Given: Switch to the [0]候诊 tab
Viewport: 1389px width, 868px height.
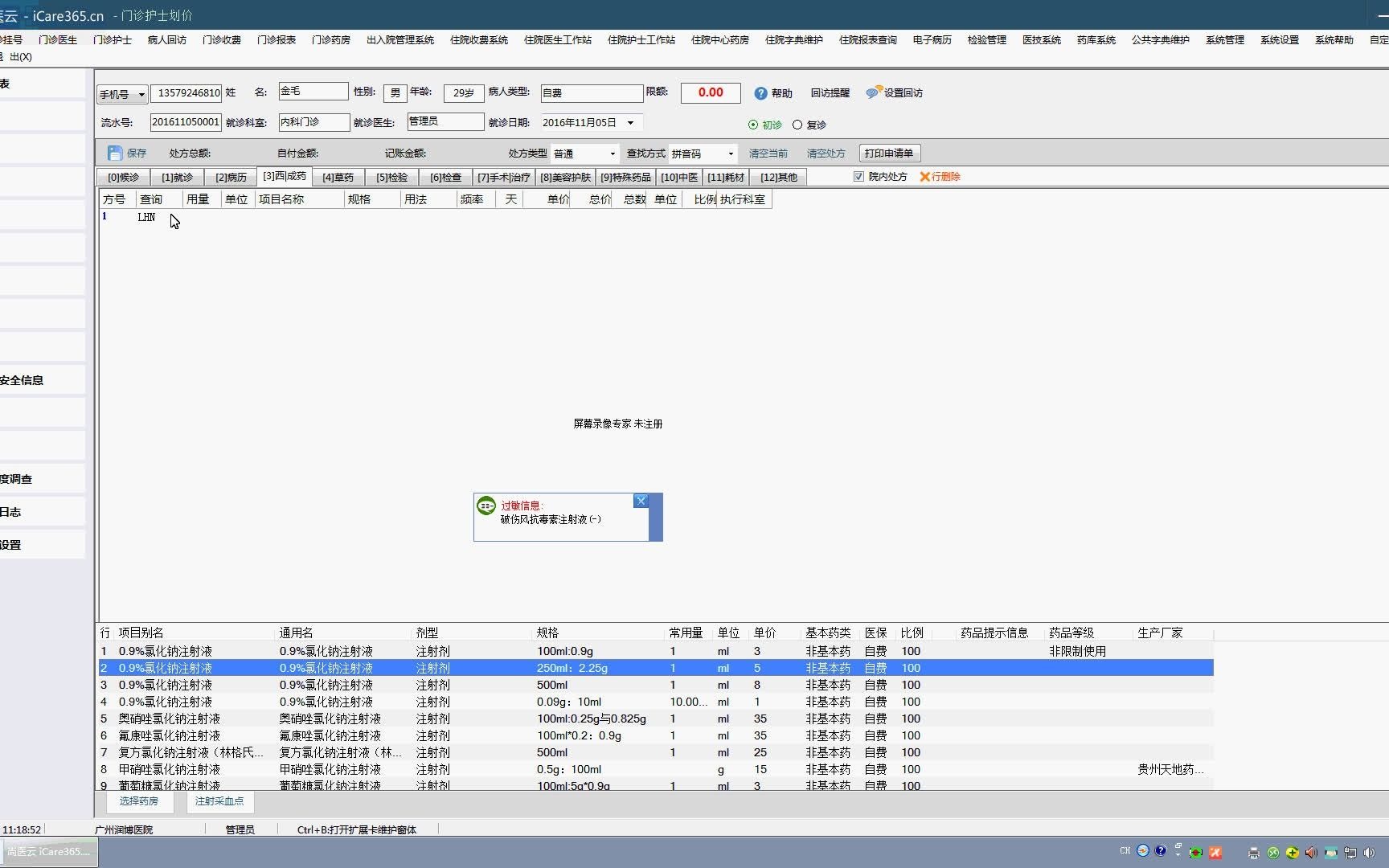Looking at the screenshot, I should pyautogui.click(x=124, y=178).
